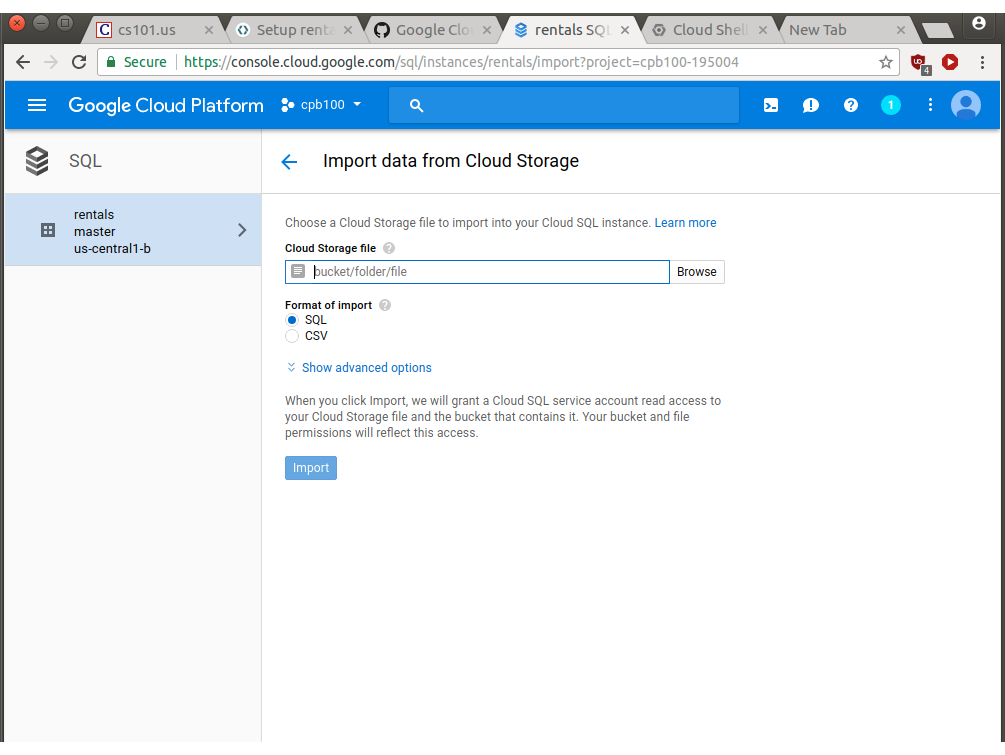The height and width of the screenshot is (755, 1005).
Task: Show help for Cloud Storage file
Action: point(388,248)
